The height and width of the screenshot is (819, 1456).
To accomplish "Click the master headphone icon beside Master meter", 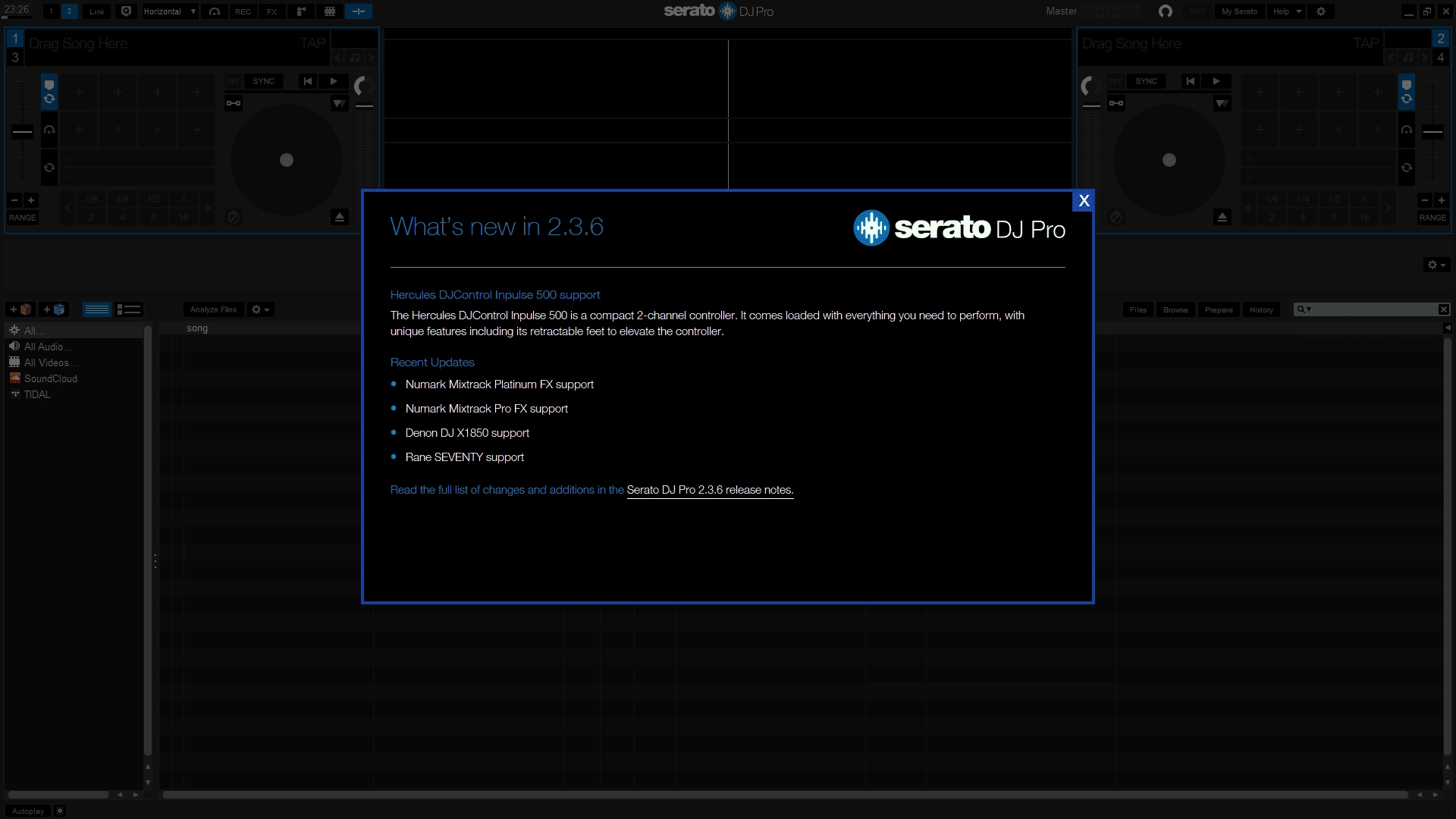I will (1166, 11).
